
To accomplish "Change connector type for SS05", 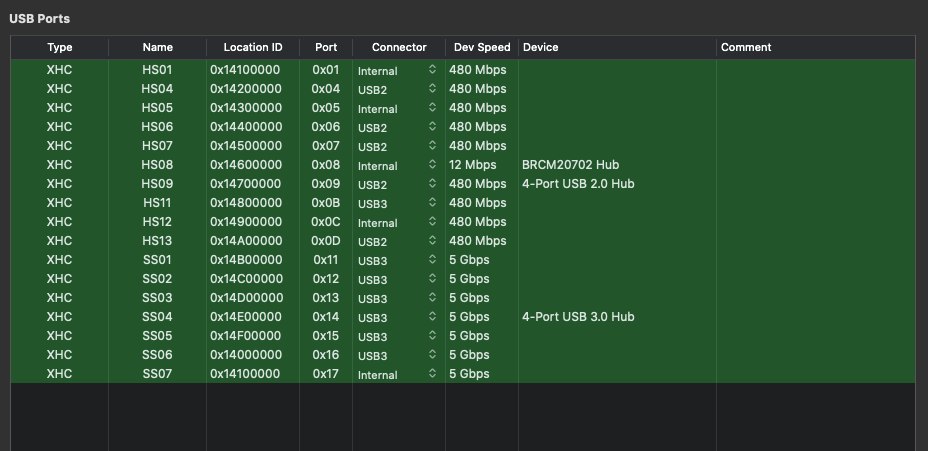I will 397,336.
